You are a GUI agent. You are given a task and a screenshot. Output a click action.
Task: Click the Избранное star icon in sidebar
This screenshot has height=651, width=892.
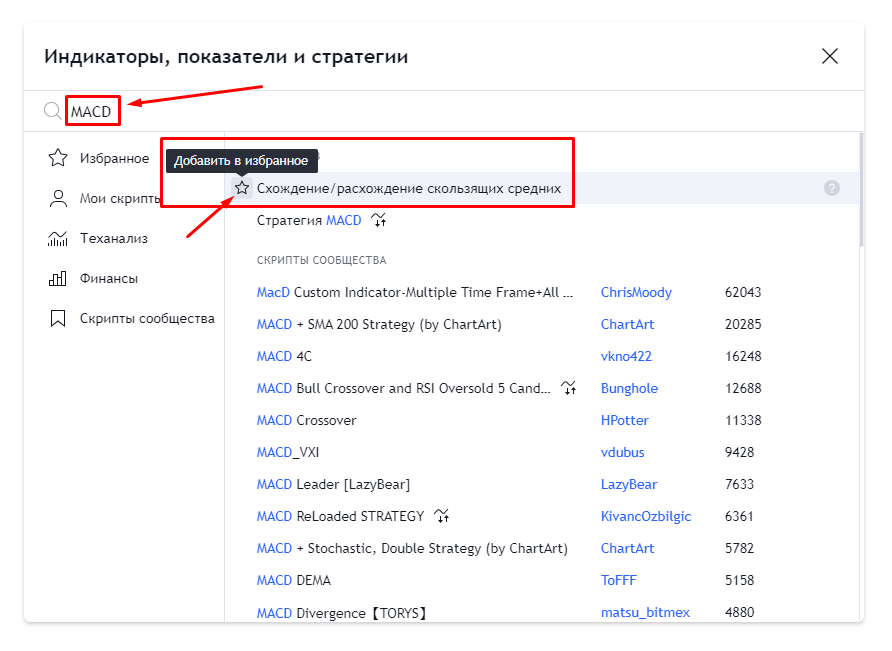pos(58,157)
